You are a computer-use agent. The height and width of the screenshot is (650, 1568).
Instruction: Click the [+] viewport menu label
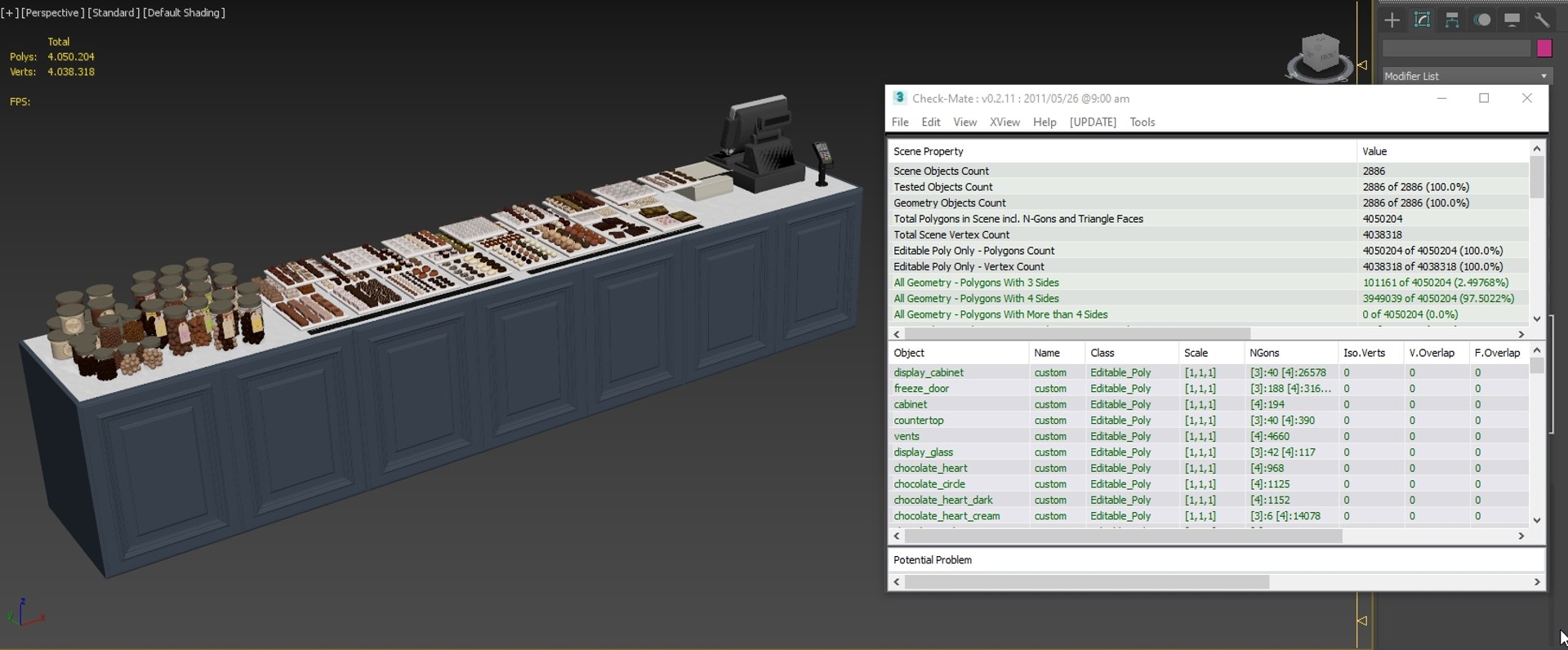click(10, 12)
